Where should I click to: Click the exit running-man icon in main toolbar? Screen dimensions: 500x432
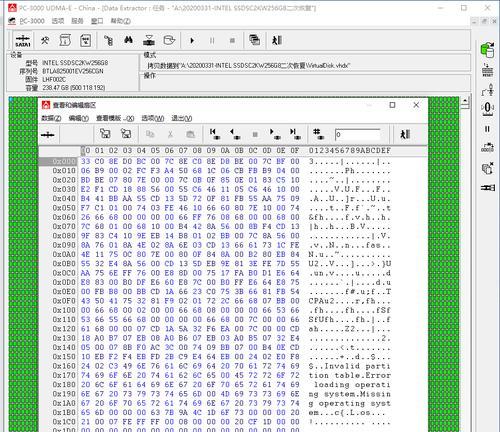coord(277,40)
